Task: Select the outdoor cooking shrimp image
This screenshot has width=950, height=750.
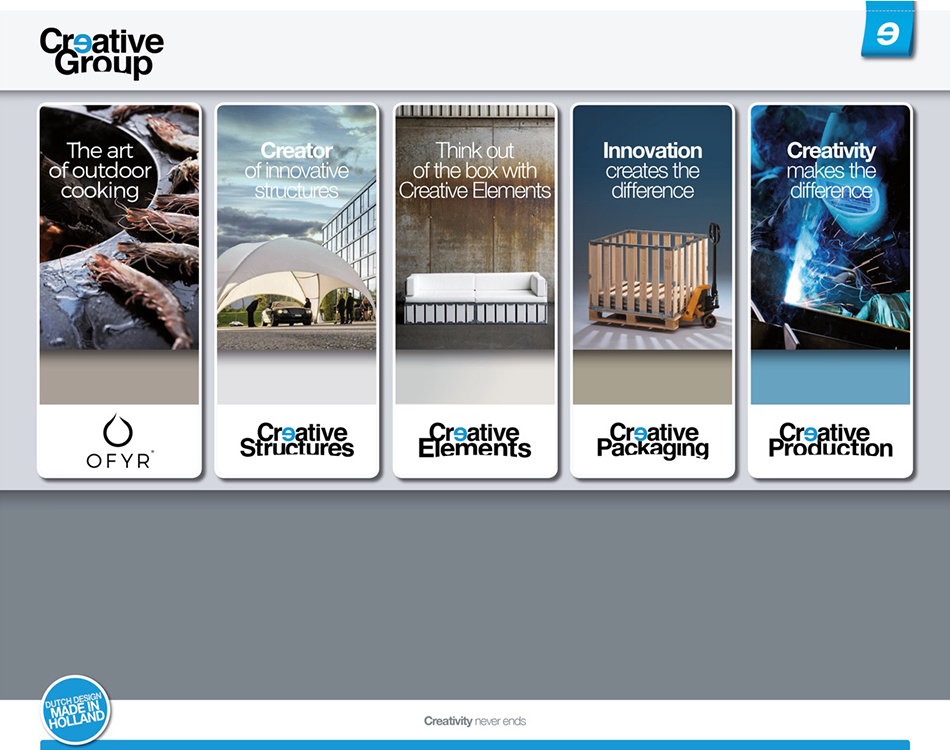Action: (x=119, y=227)
